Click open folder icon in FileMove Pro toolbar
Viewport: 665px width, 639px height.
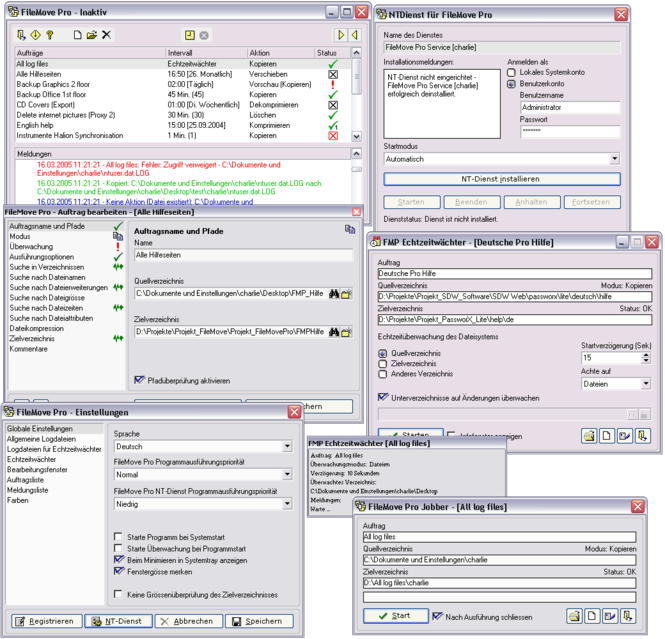pyautogui.click(x=92, y=35)
